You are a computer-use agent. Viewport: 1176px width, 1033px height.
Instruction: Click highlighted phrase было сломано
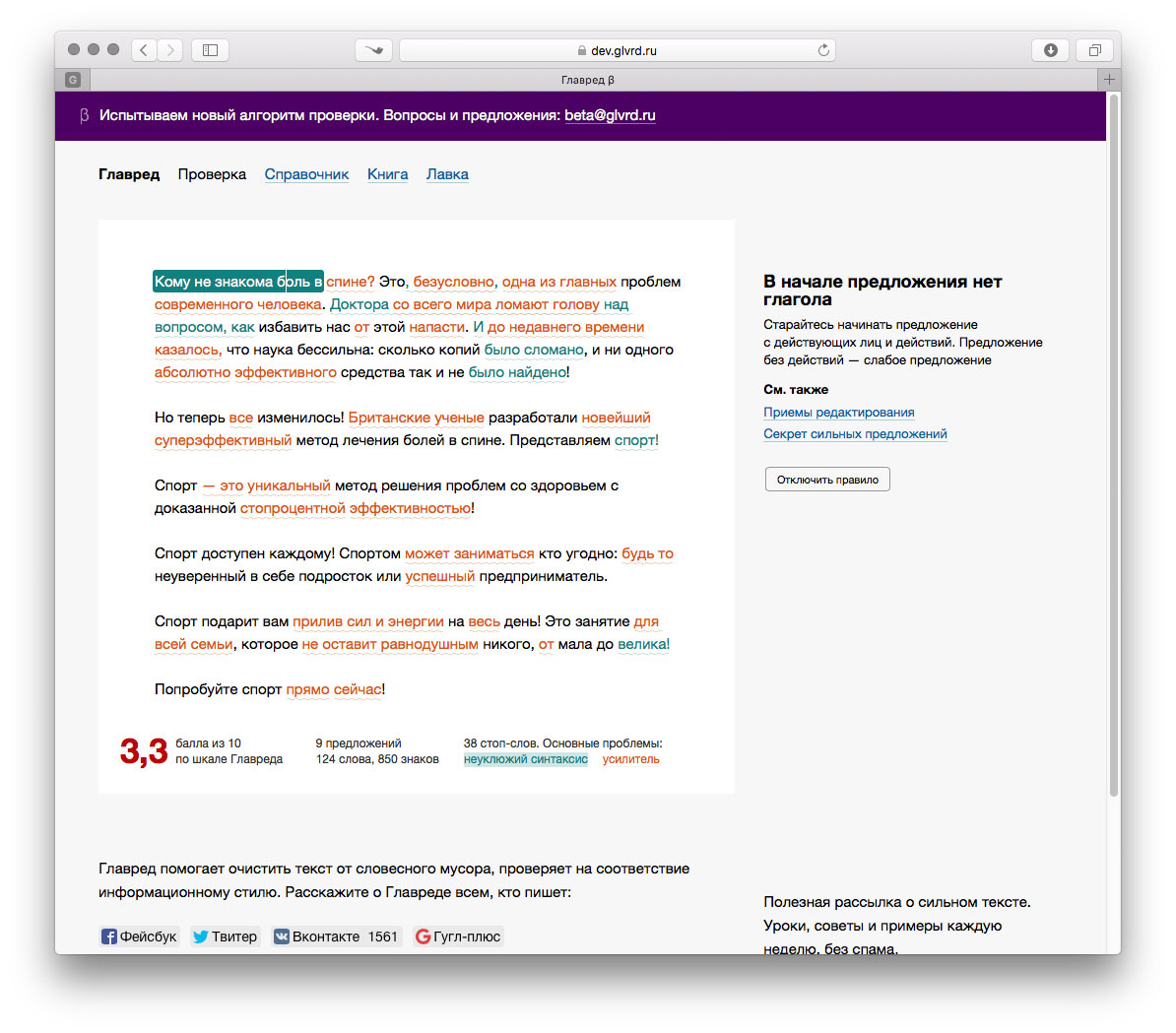pyautogui.click(x=534, y=351)
